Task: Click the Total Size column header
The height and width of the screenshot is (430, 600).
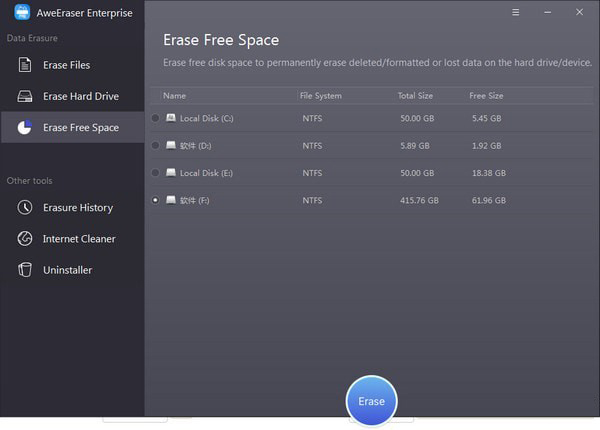Action: click(414, 96)
